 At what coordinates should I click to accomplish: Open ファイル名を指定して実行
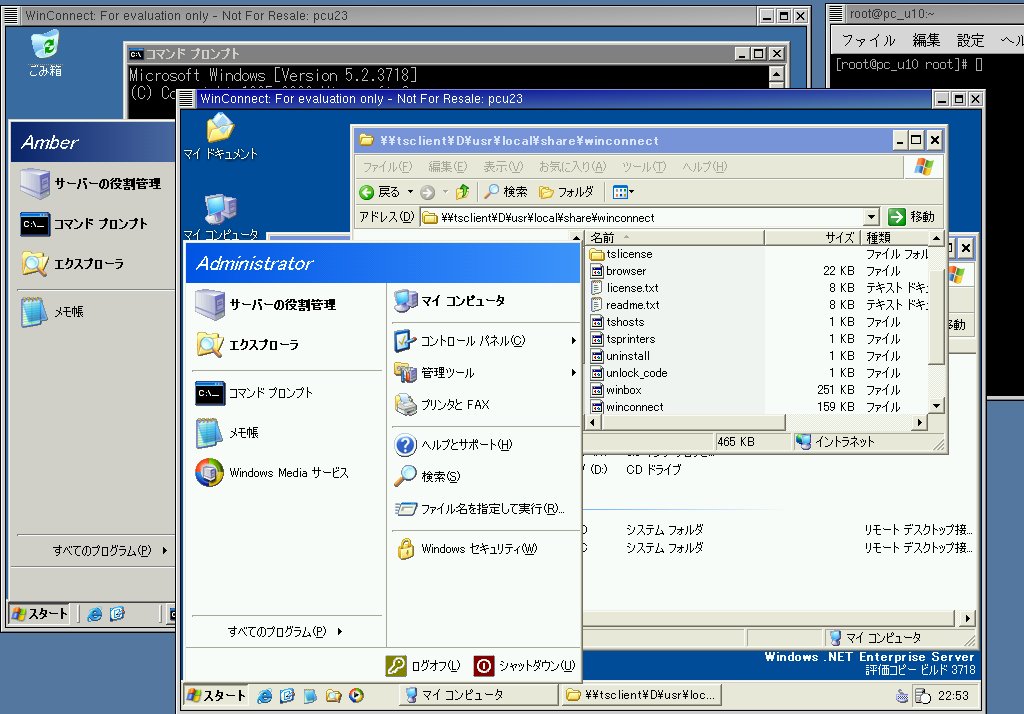click(479, 508)
